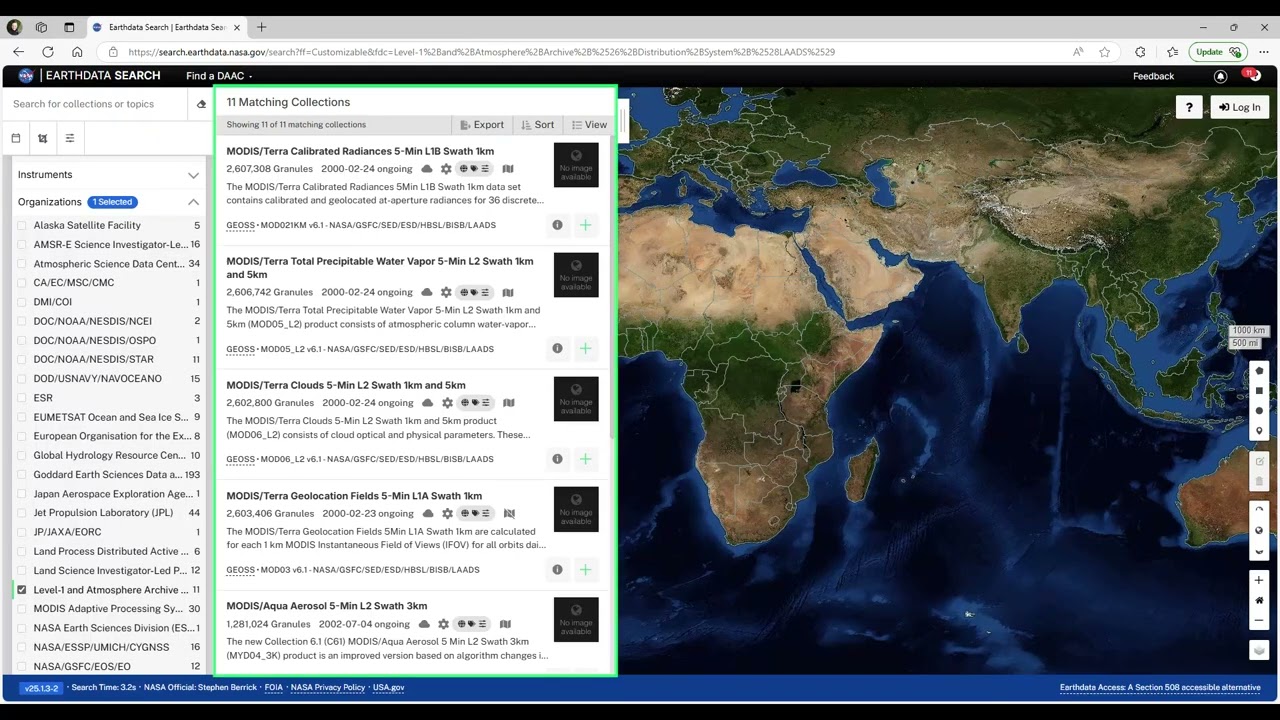This screenshot has width=1280, height=720.
Task: Open NASA Privacy Policy link
Action: (328, 688)
